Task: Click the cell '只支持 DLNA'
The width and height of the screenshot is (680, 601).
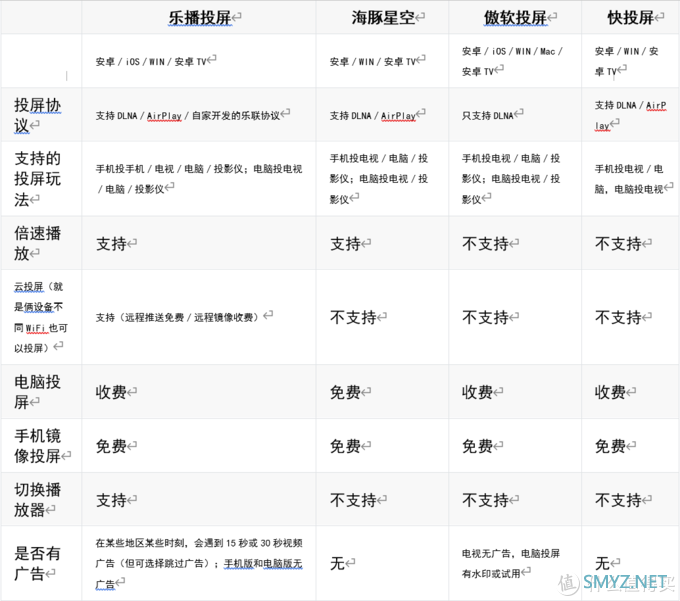Action: [487, 116]
